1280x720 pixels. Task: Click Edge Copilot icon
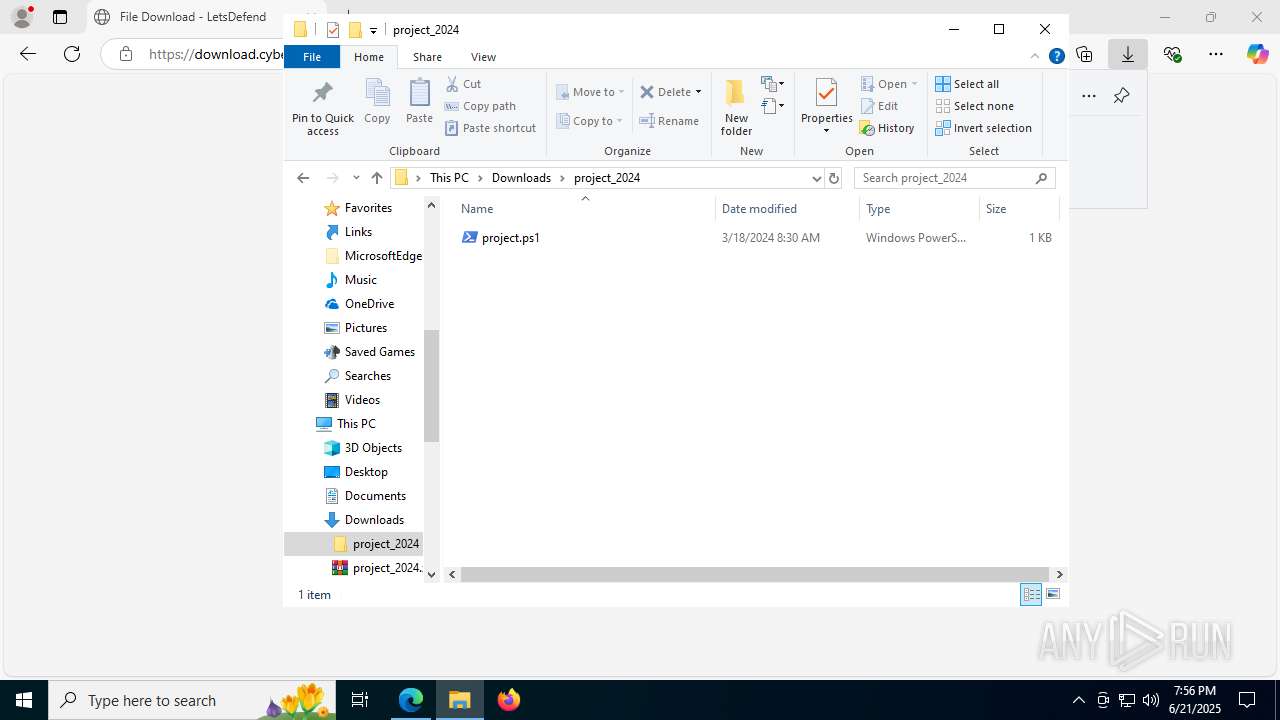pyautogui.click(x=1258, y=54)
